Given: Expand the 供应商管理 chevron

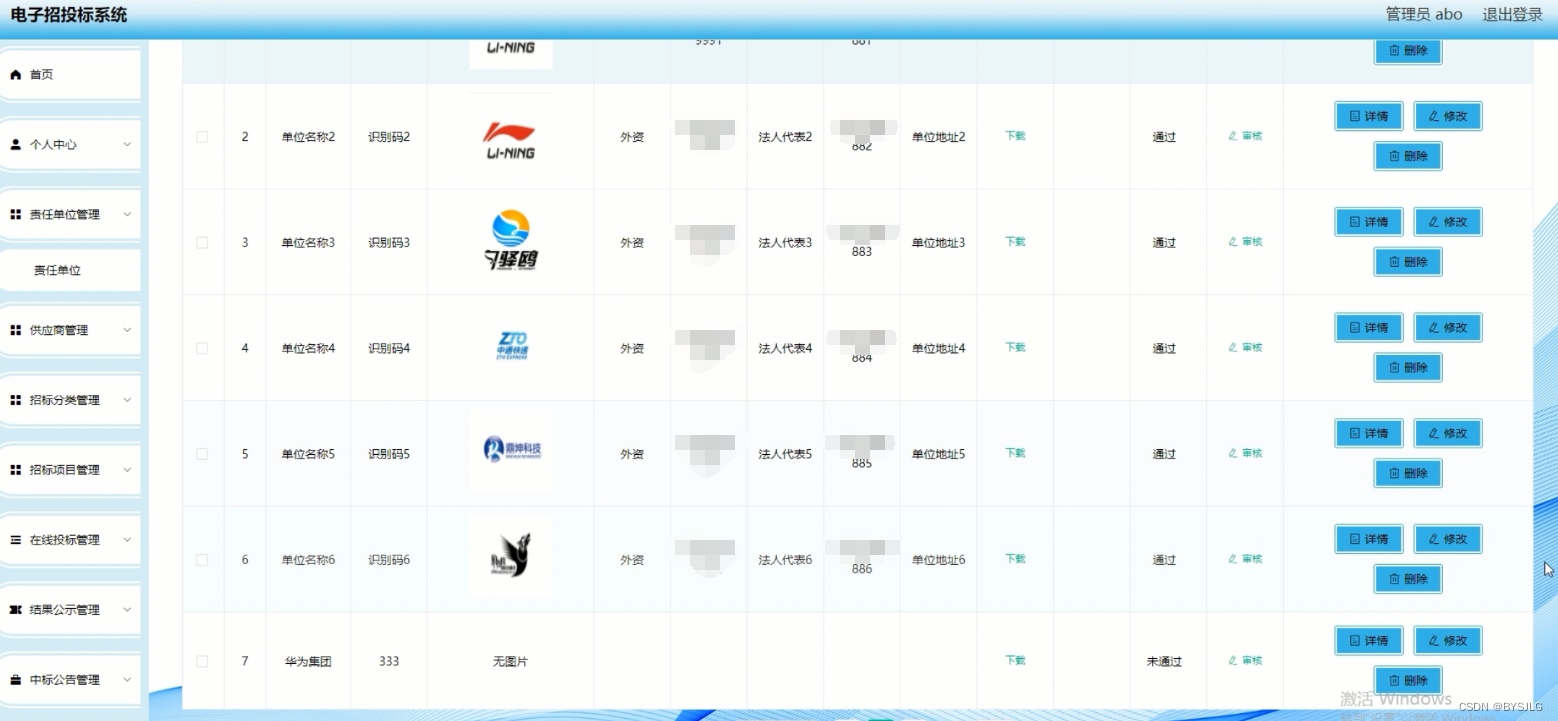Looking at the screenshot, I should 127,331.
